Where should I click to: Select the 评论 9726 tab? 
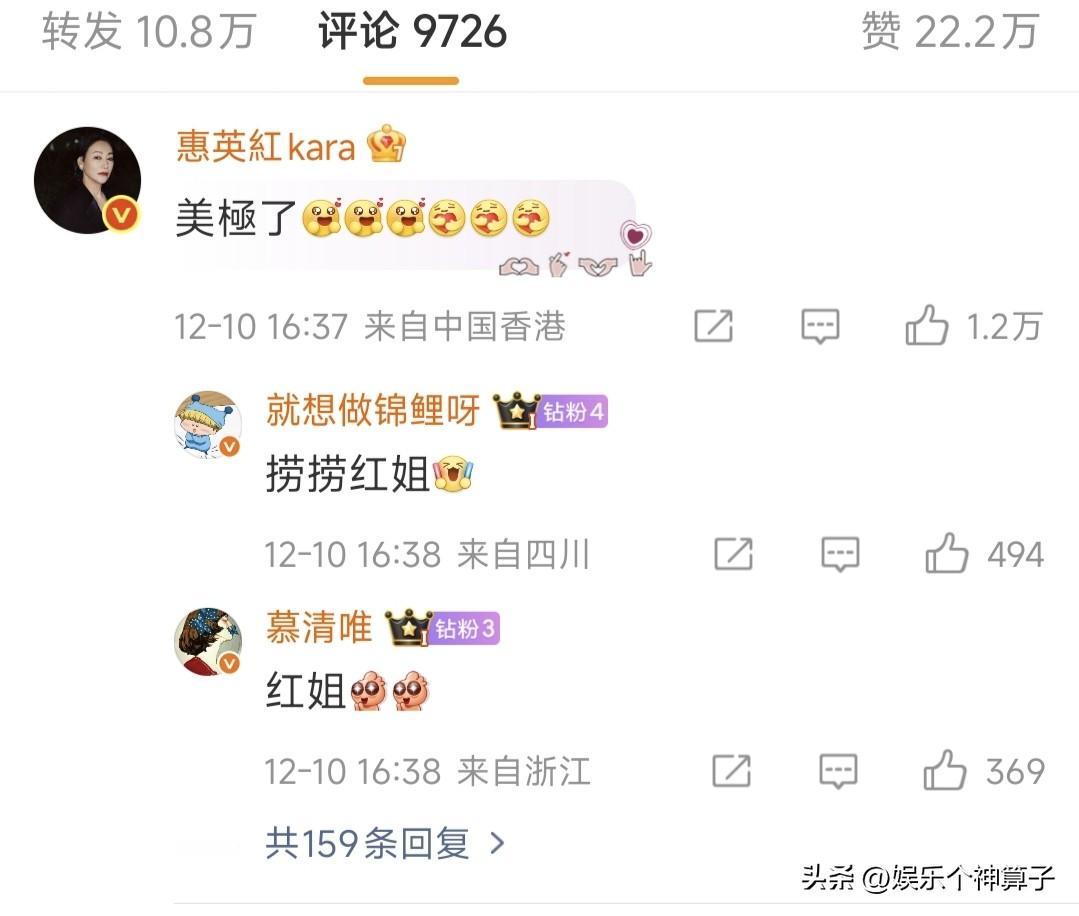[x=412, y=32]
